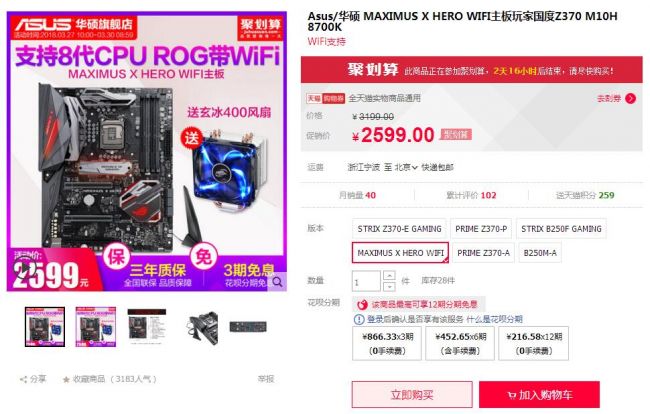Click the red arrow coupon icon
650x414 pixels.
tap(631, 98)
